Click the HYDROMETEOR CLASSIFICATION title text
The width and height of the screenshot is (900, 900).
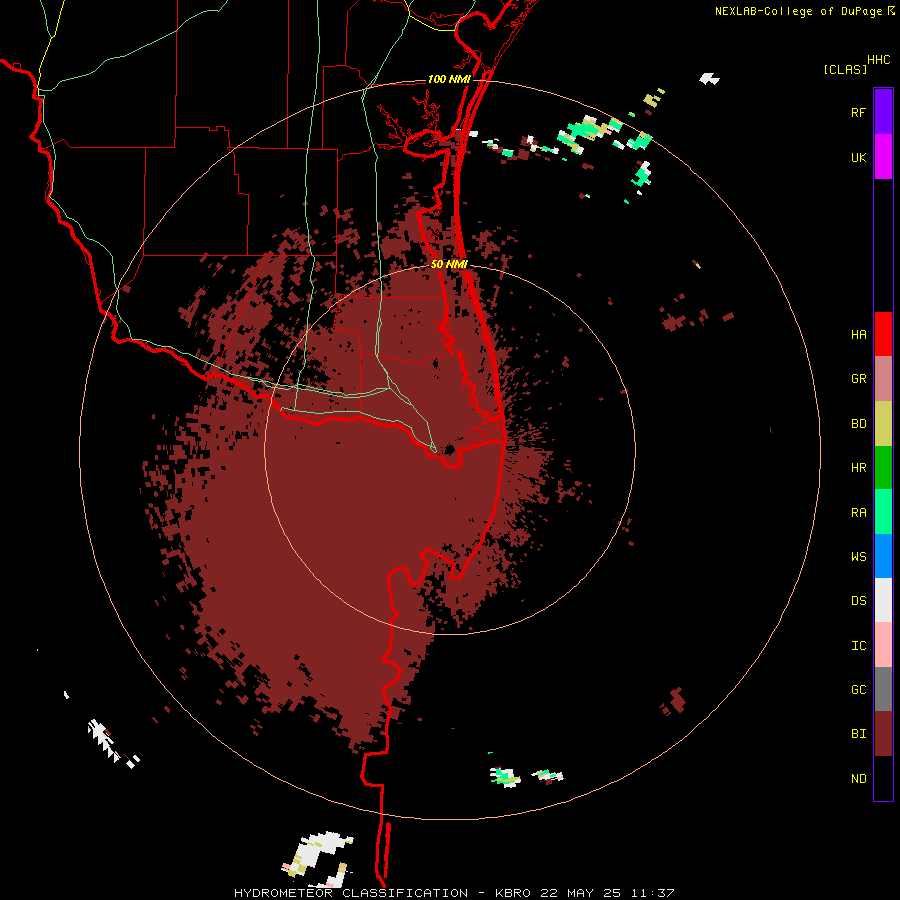[351, 893]
